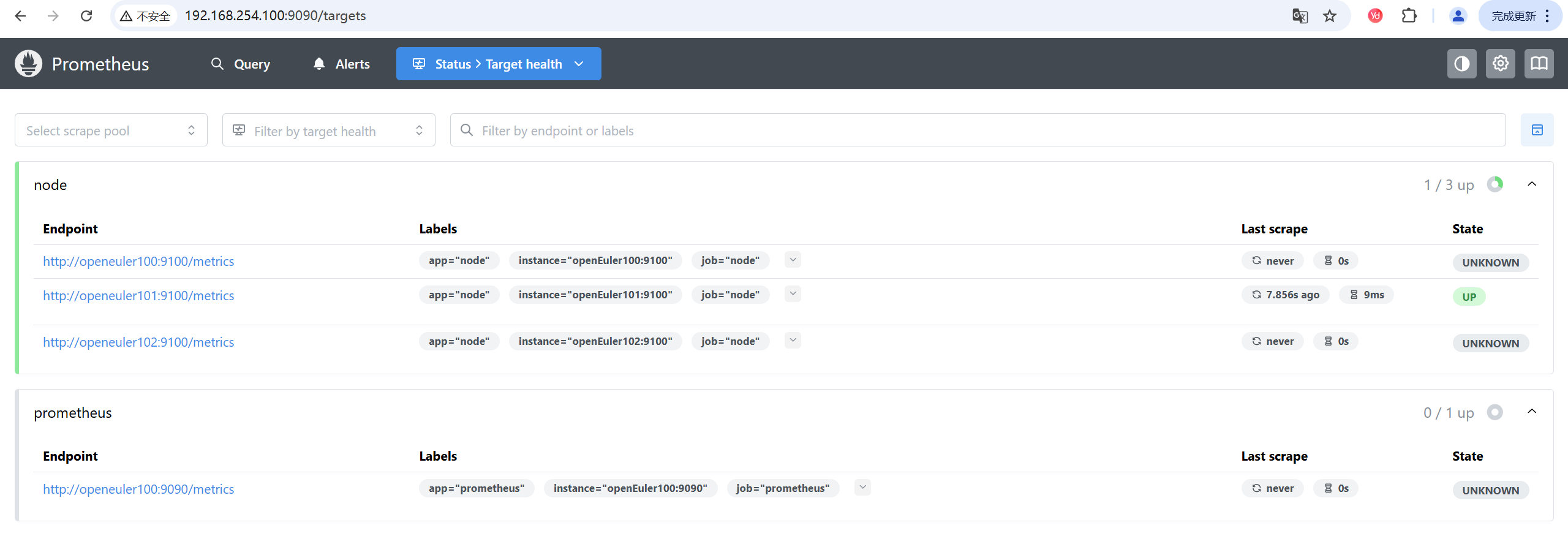This screenshot has width=1568, height=555.
Task: Go back with browser back arrow
Action: [x=20, y=16]
